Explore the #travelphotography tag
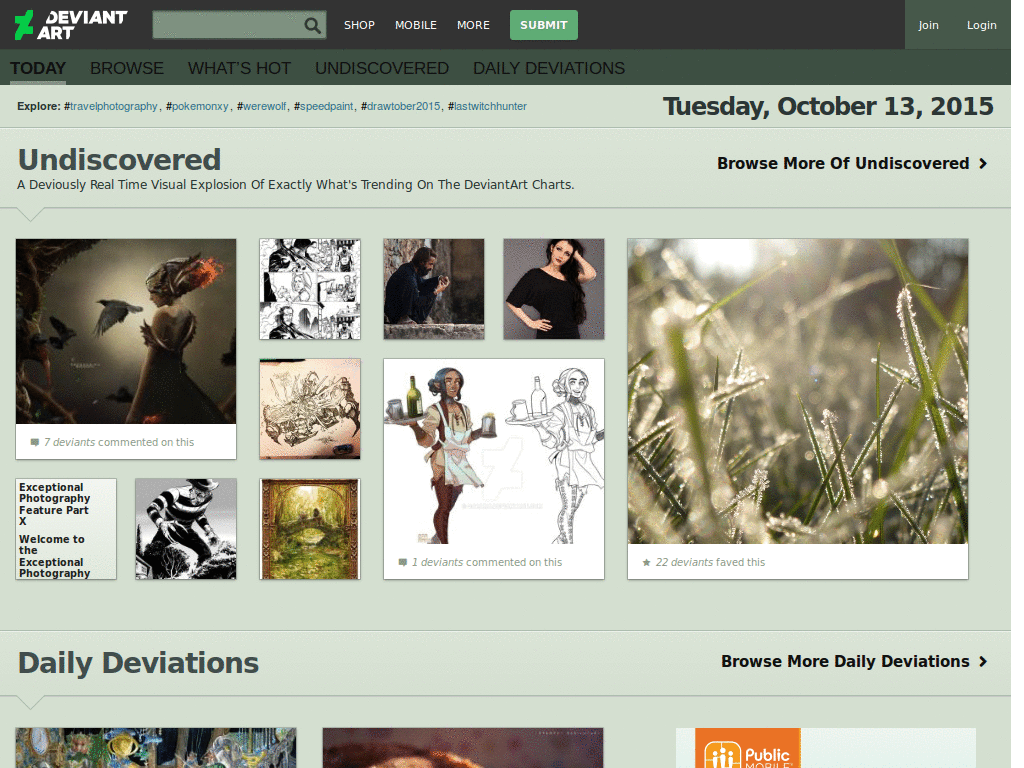The image size is (1024, 768). 111,106
